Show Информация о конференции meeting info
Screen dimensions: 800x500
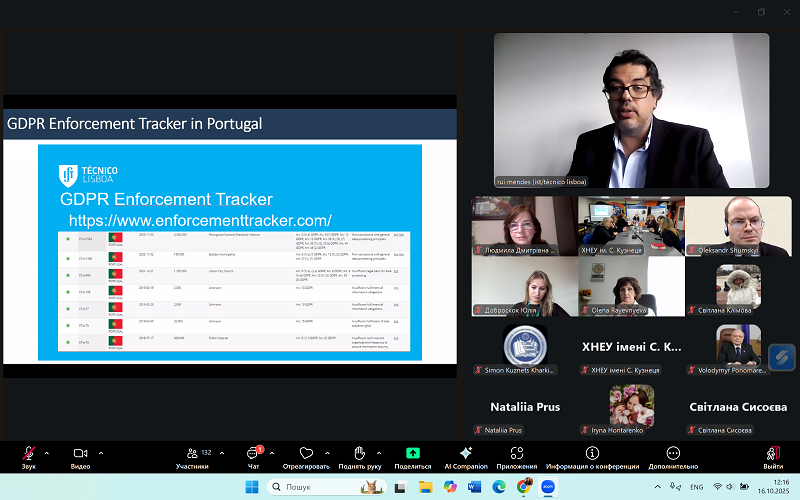[x=593, y=455]
